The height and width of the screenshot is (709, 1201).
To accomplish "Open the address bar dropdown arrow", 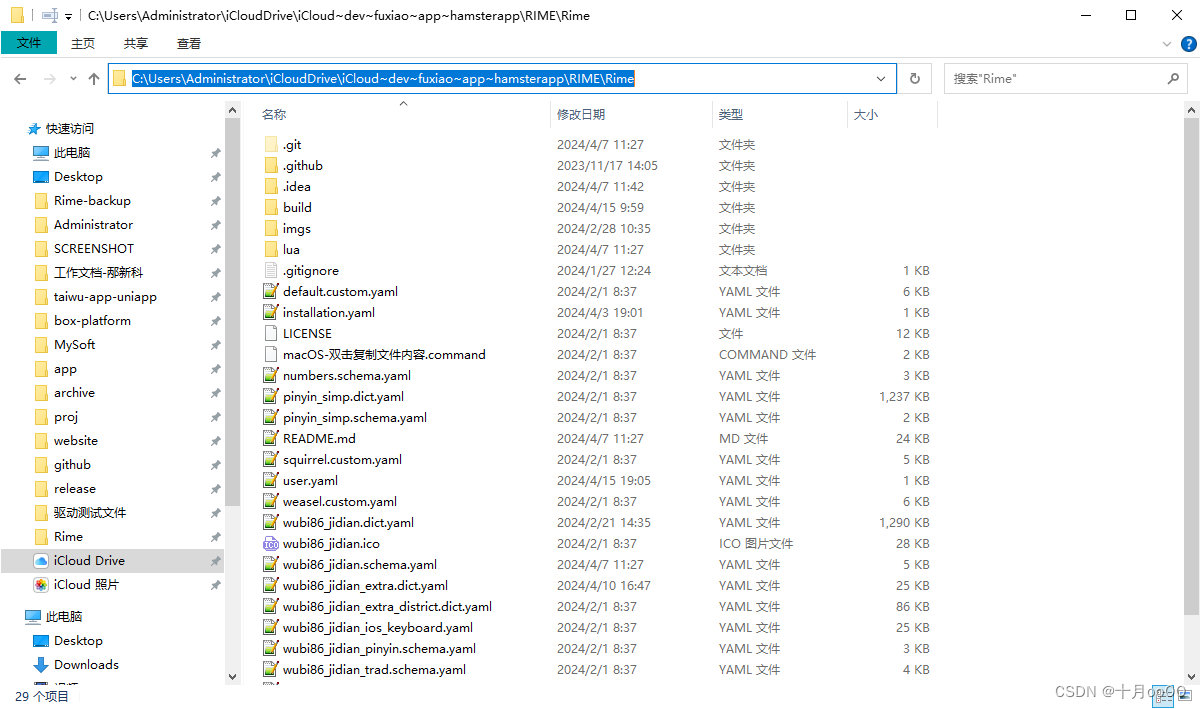I will coord(879,78).
